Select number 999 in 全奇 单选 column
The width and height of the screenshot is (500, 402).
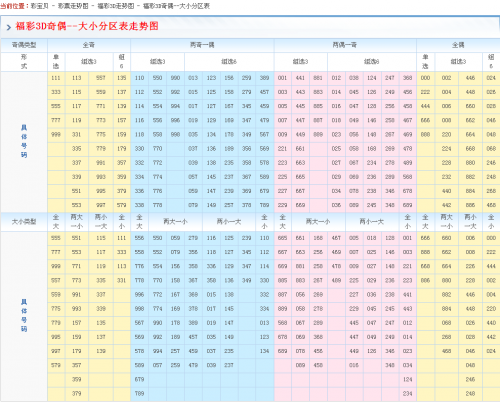pos(56,134)
